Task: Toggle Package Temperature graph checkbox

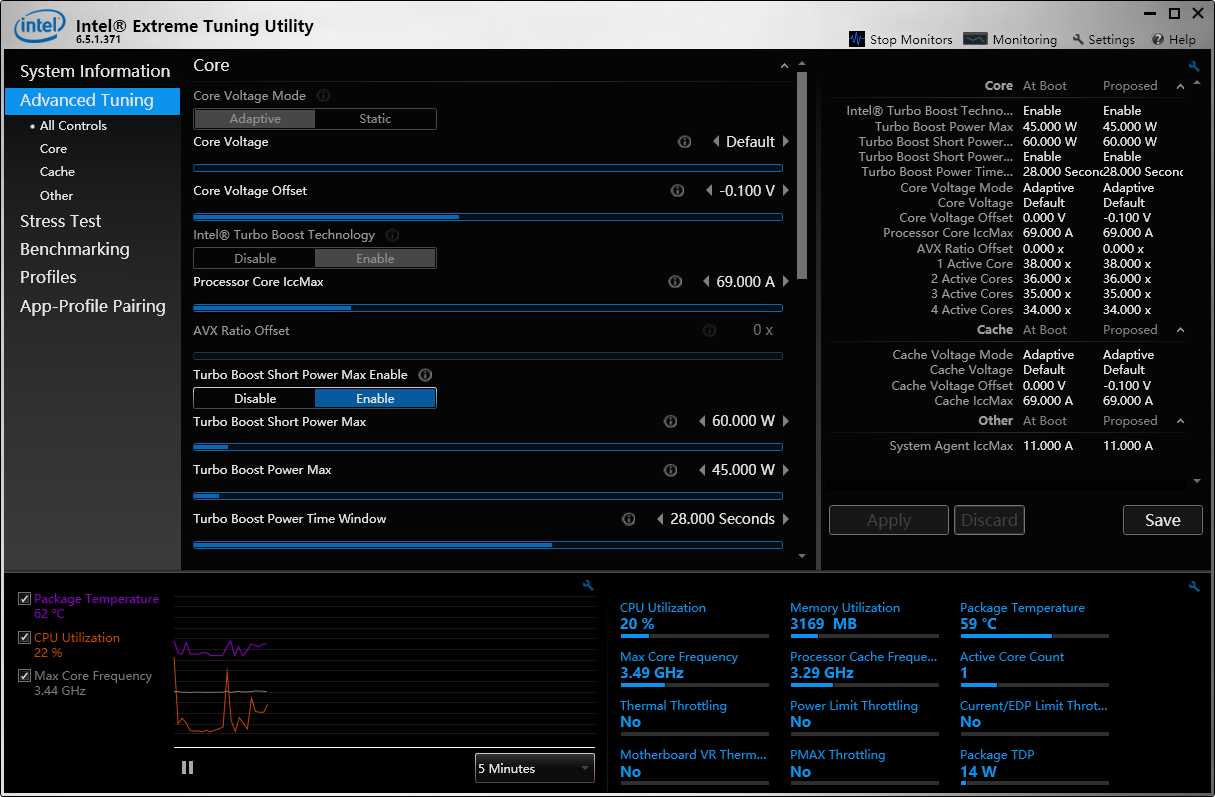Action: pos(25,599)
